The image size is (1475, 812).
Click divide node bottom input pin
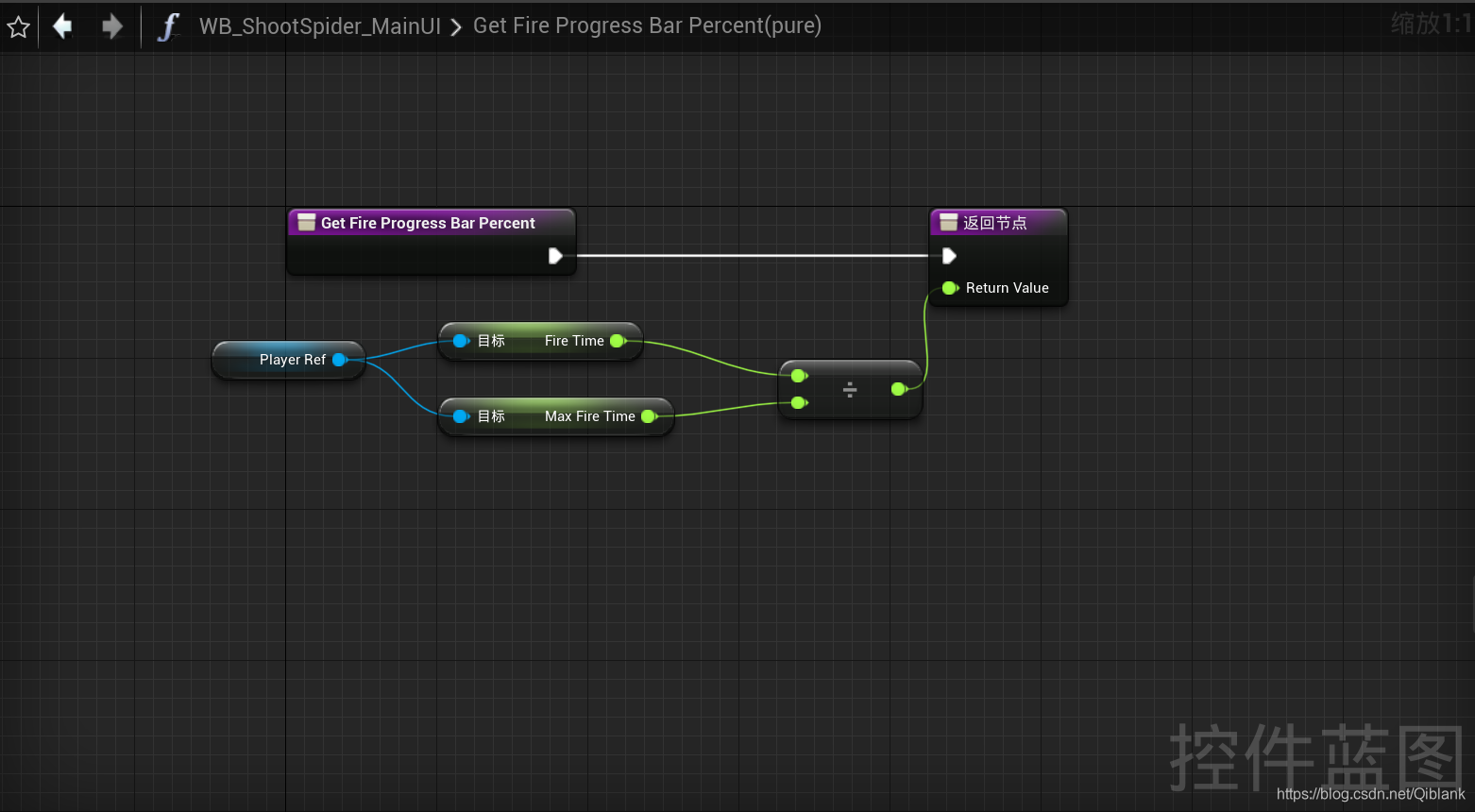[x=799, y=403]
